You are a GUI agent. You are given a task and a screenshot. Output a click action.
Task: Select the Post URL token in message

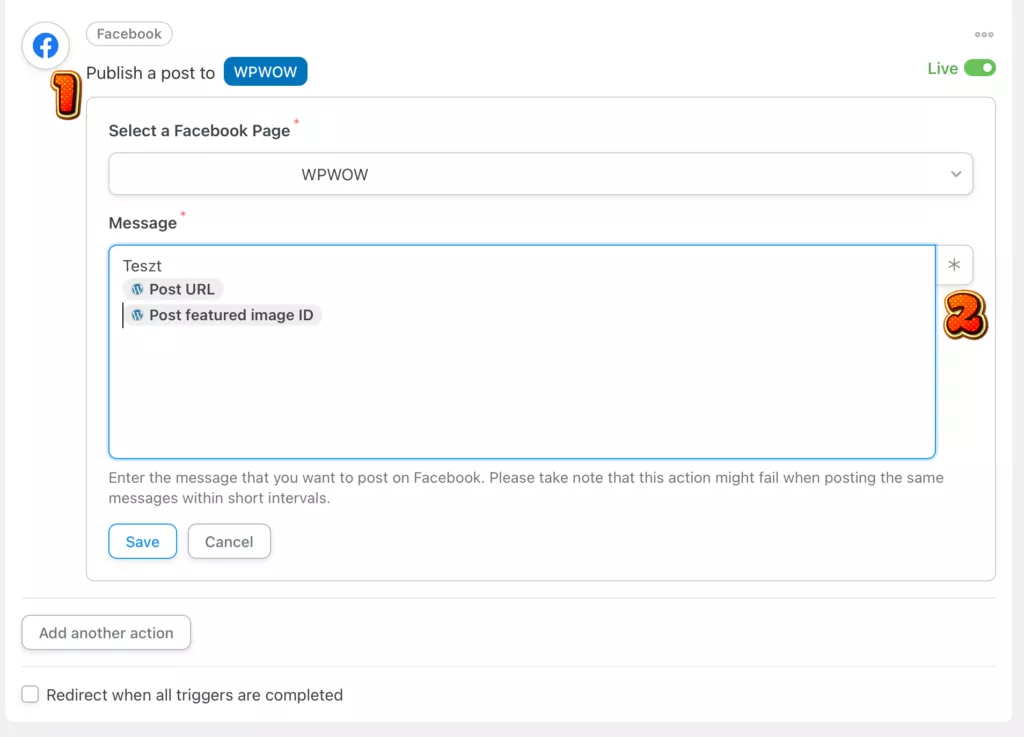[173, 289]
